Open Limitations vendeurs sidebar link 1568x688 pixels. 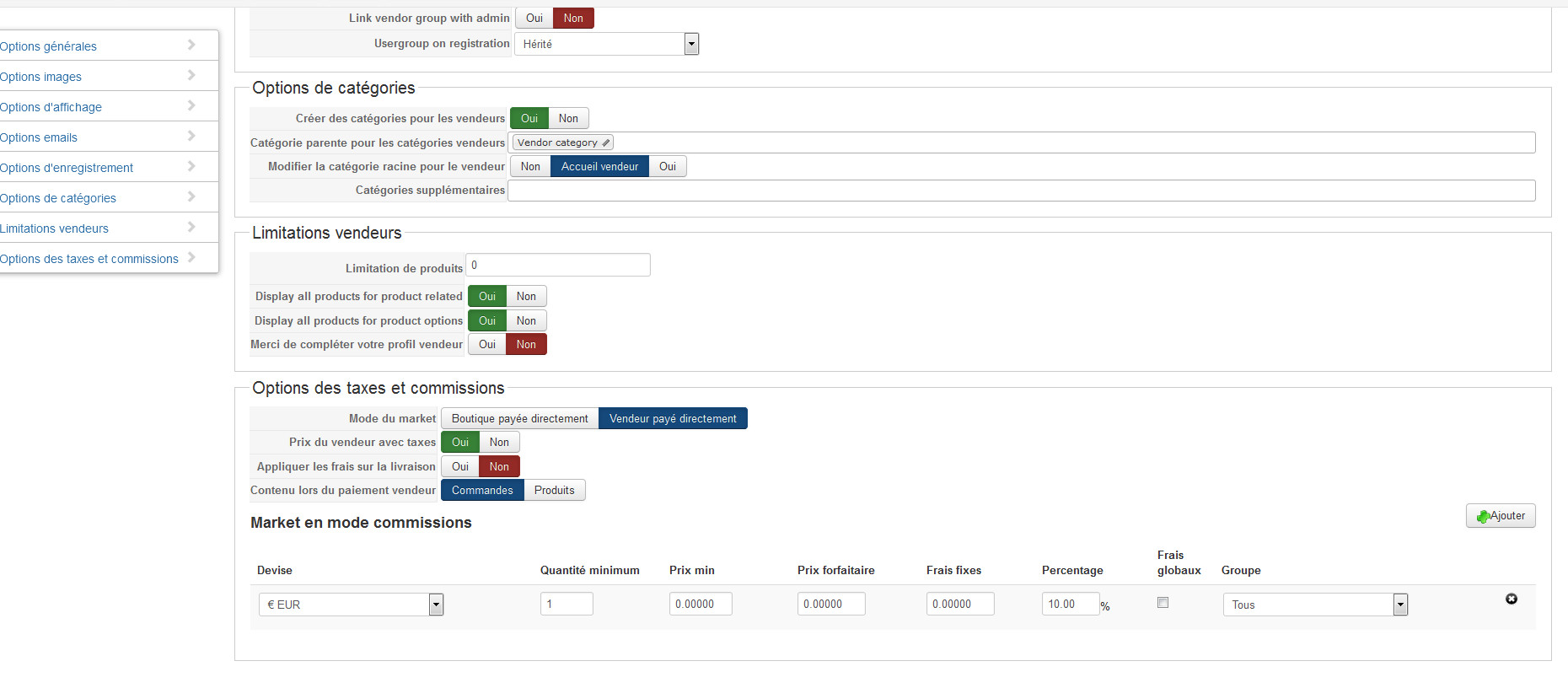click(54, 228)
